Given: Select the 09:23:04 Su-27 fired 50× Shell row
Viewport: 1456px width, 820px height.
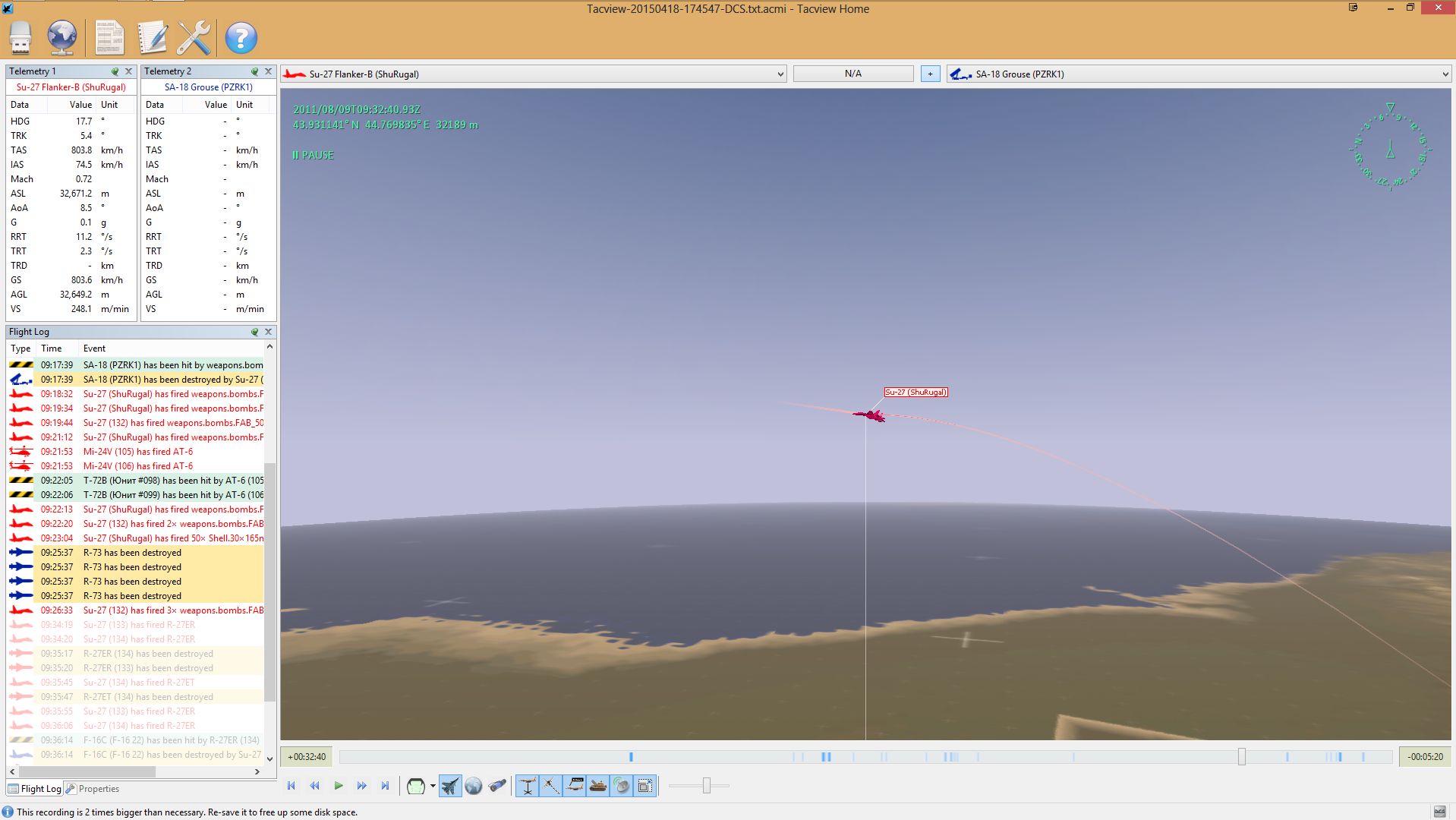Looking at the screenshot, I should point(136,538).
